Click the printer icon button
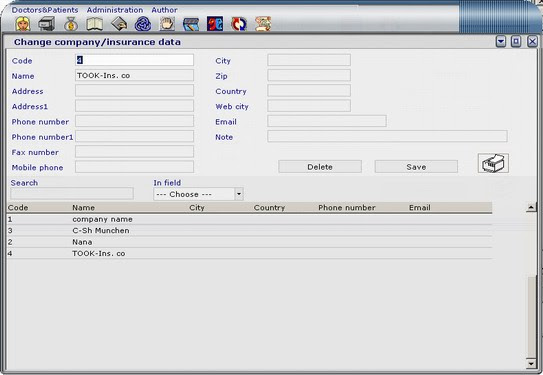Image resolution: width=543 pixels, height=375 pixels. click(493, 163)
